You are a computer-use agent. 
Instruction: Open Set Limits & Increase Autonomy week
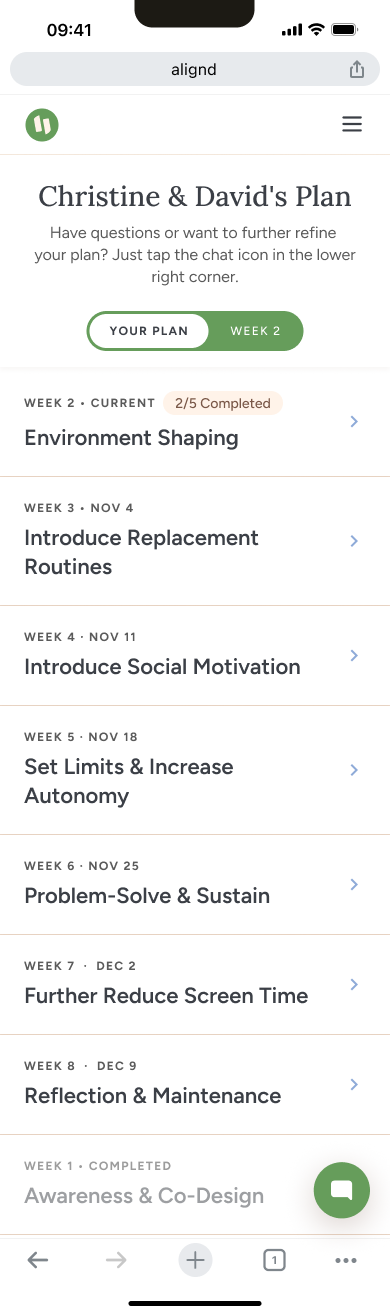click(x=195, y=770)
